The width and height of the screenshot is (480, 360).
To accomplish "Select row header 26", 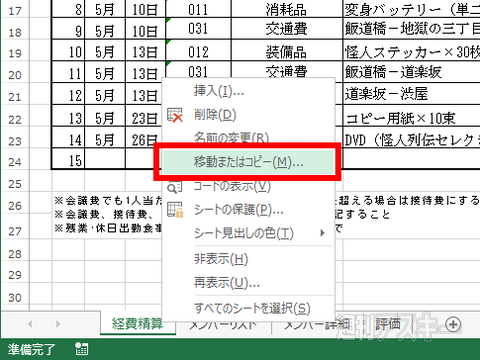I will 15,205.
